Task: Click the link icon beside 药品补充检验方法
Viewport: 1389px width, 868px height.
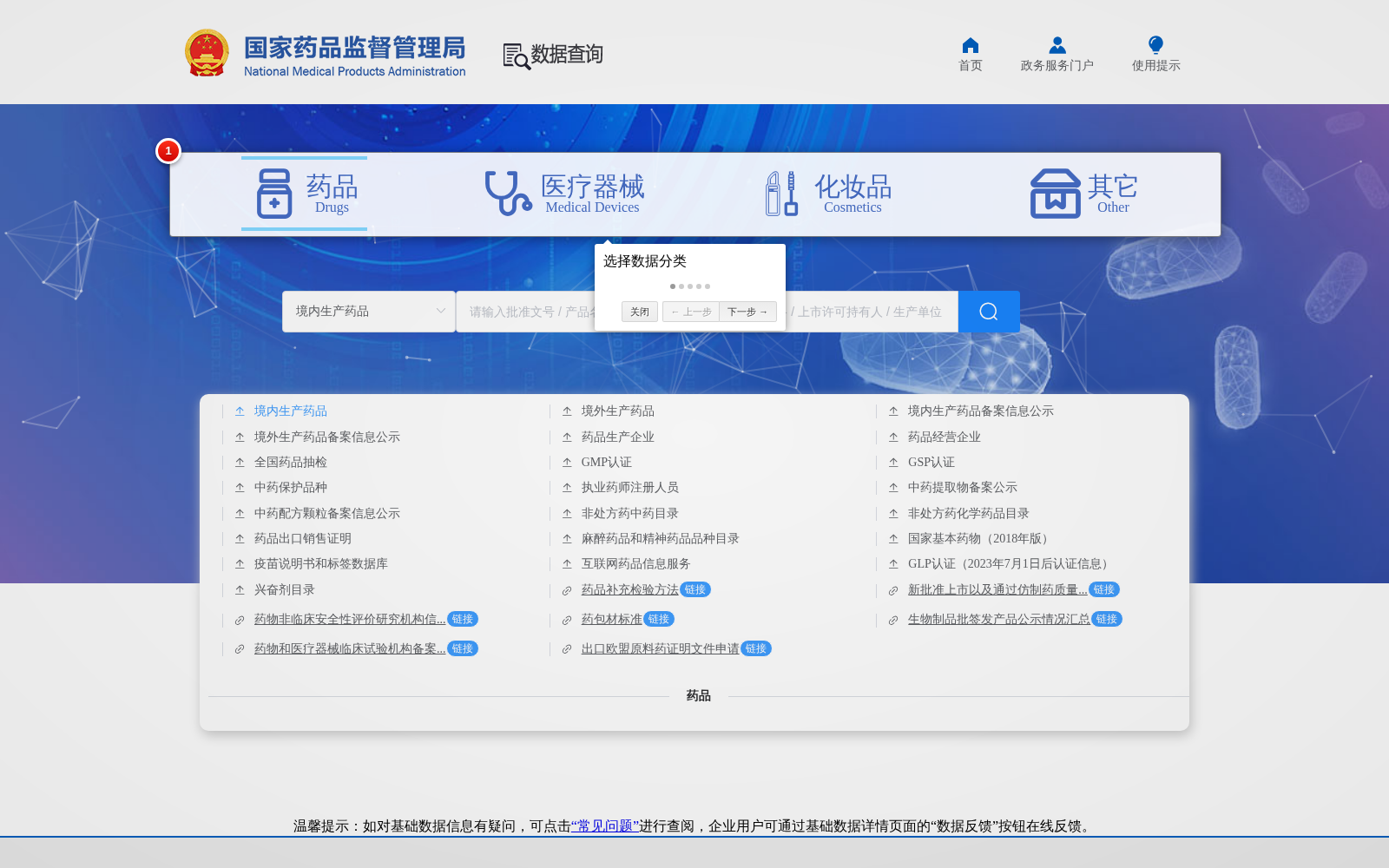Action: (567, 591)
